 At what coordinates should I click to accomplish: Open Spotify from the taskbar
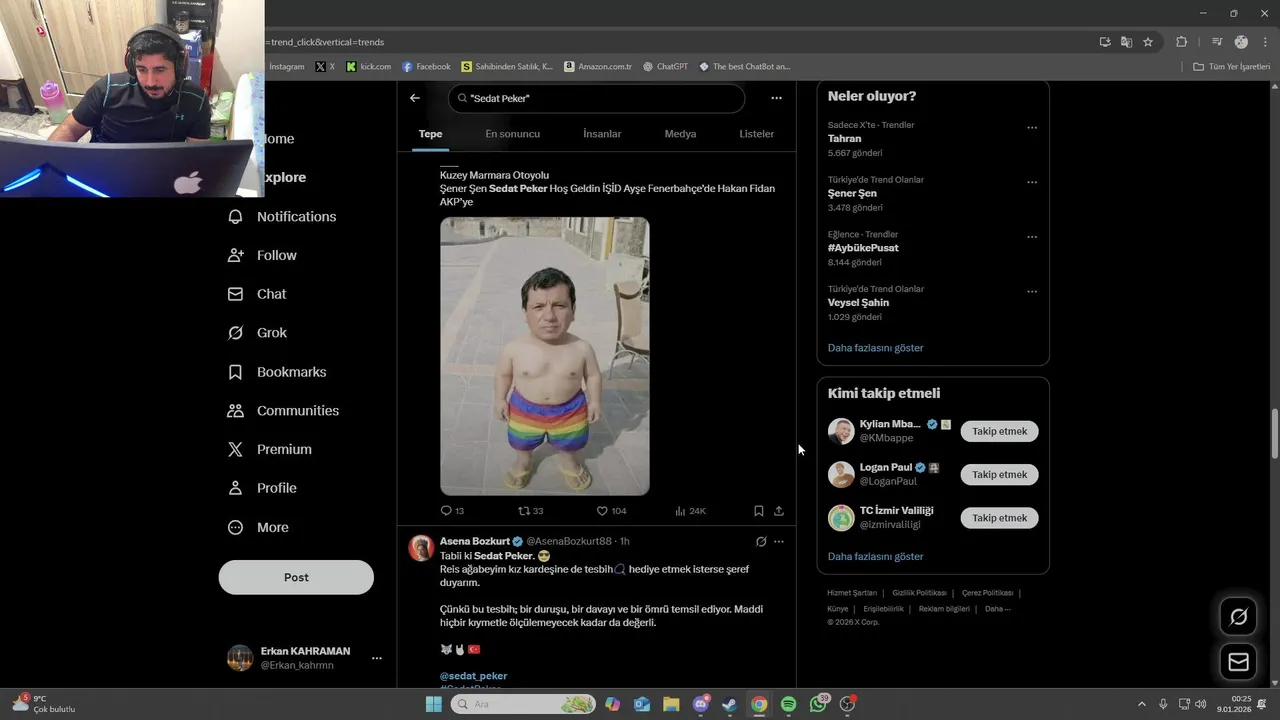click(788, 704)
